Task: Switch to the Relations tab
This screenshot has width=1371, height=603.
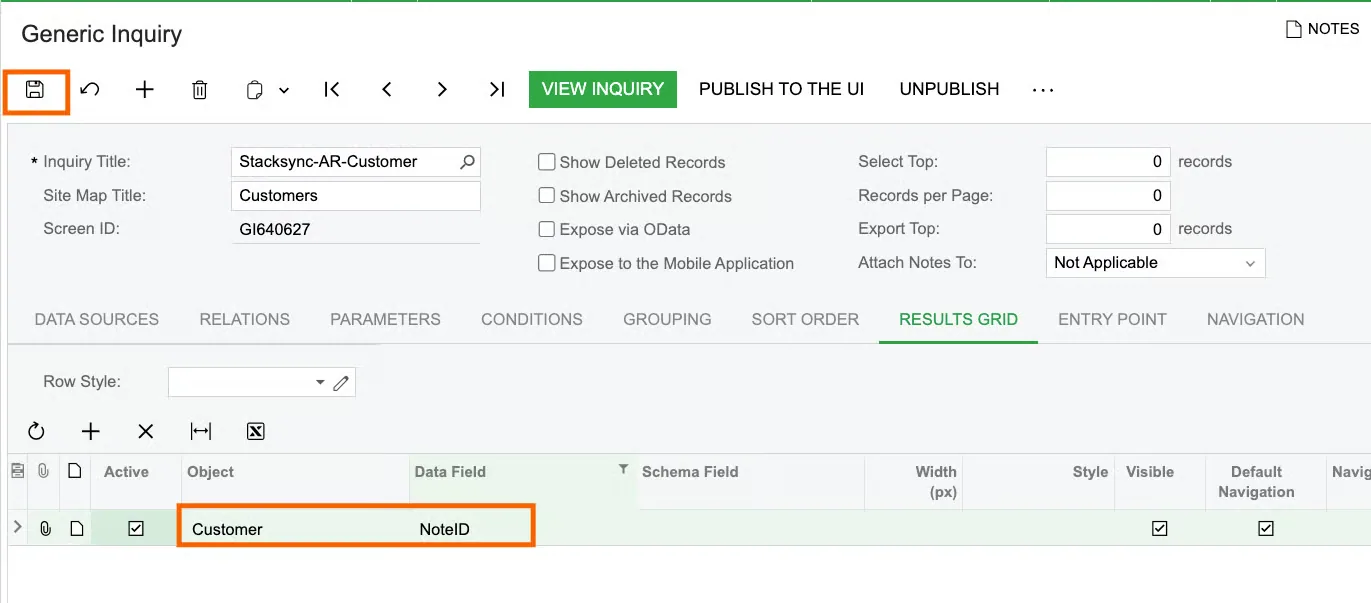Action: (245, 319)
